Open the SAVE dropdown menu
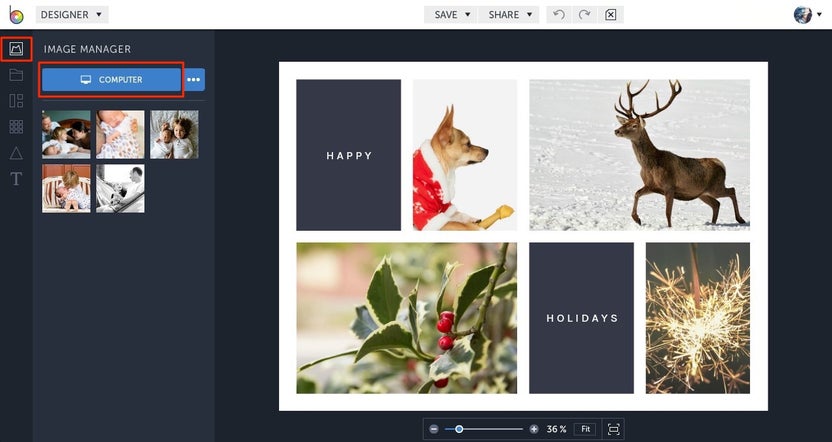 coord(451,15)
